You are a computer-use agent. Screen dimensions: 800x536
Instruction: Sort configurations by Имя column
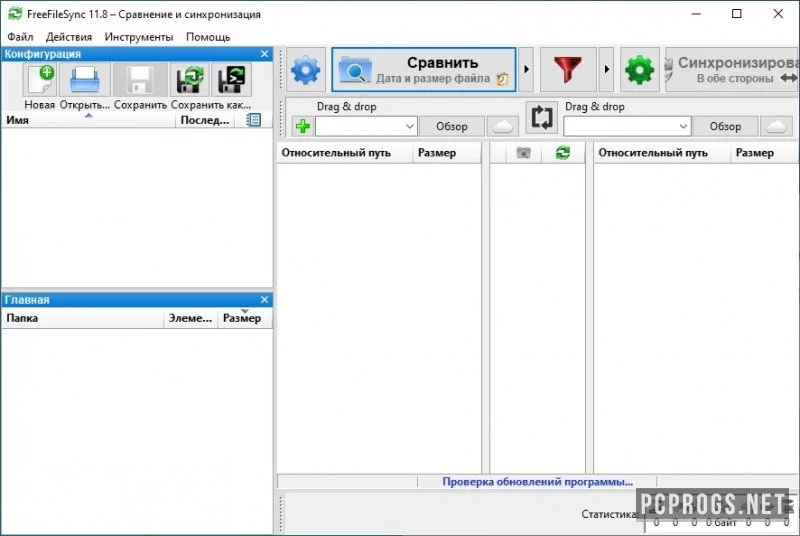[89, 120]
